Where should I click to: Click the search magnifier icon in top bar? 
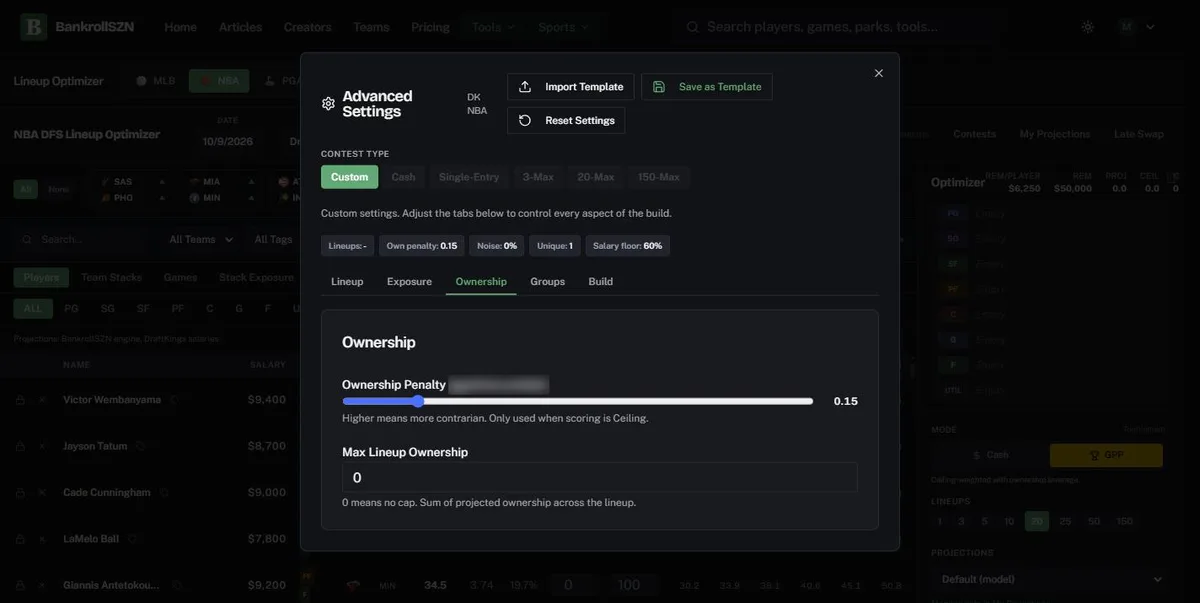click(693, 27)
